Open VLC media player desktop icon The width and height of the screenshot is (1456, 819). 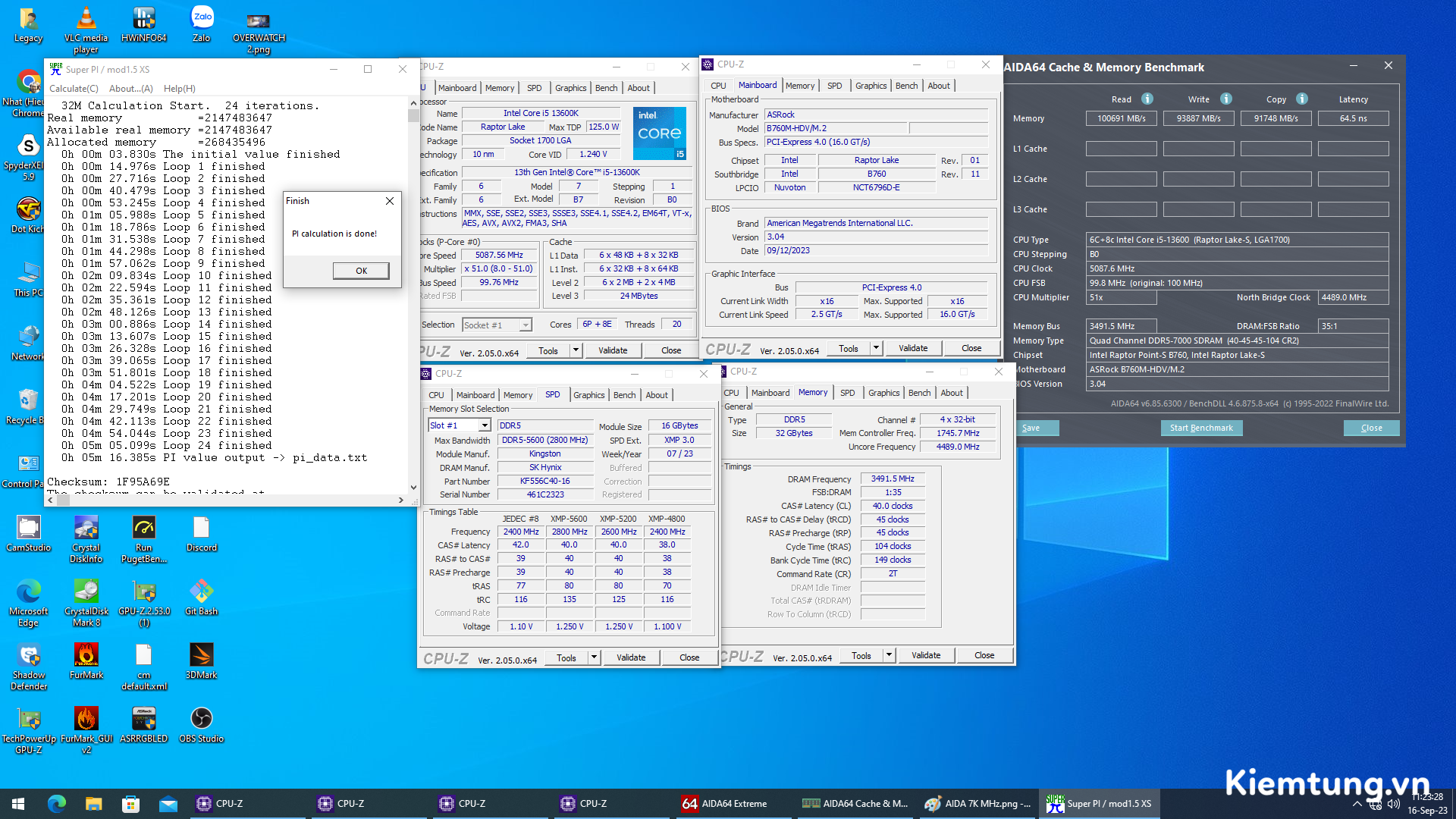[86, 30]
